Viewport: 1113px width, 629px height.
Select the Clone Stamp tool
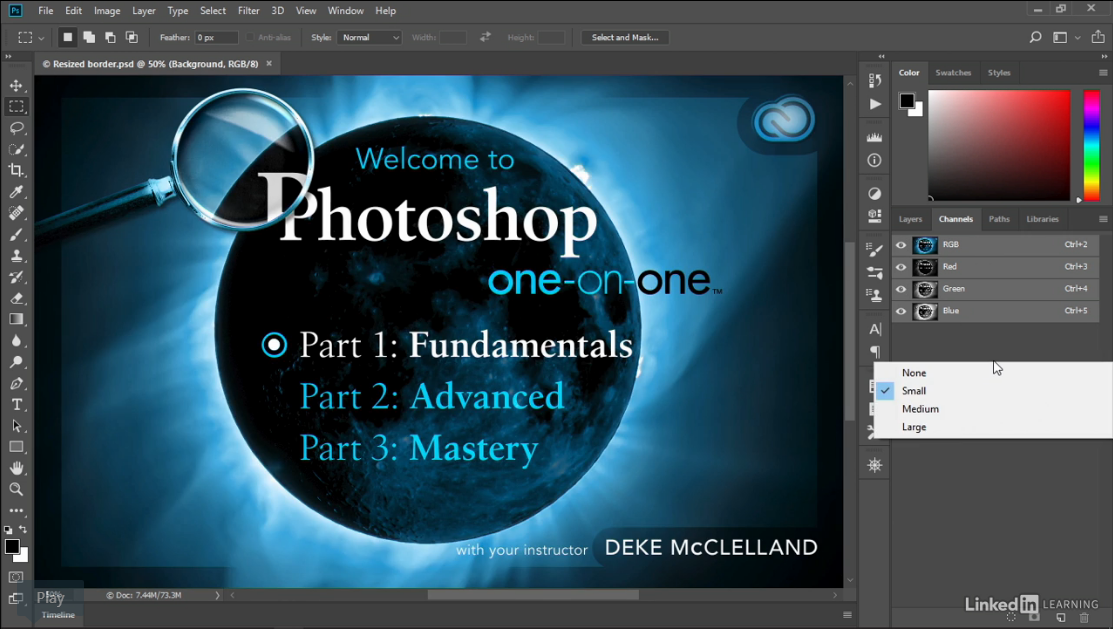pyautogui.click(x=16, y=256)
